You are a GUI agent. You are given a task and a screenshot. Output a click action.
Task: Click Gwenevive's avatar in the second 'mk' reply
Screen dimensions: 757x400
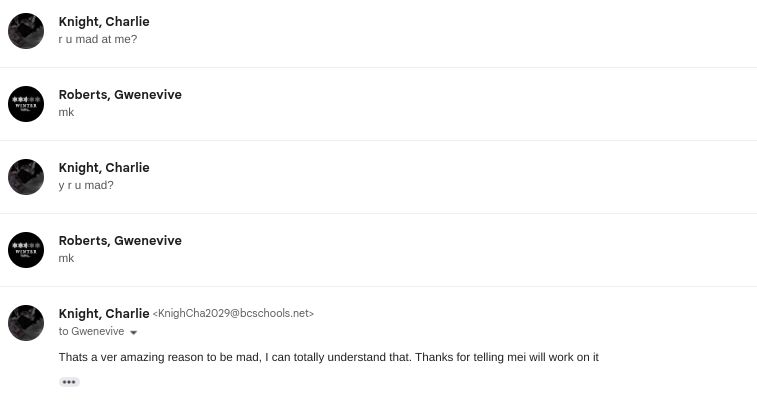coord(26,250)
